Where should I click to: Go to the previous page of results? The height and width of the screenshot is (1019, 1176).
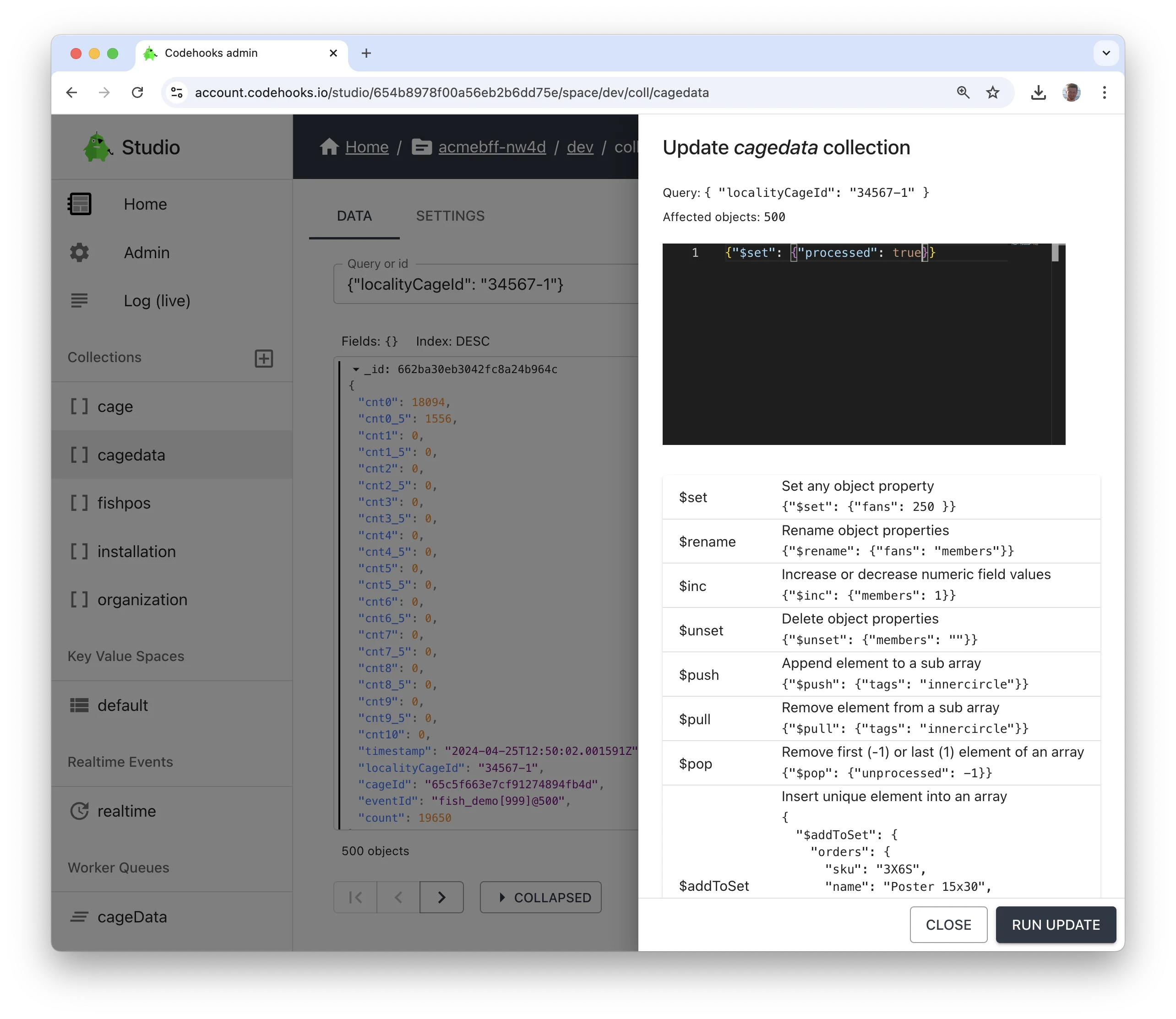[x=398, y=897]
